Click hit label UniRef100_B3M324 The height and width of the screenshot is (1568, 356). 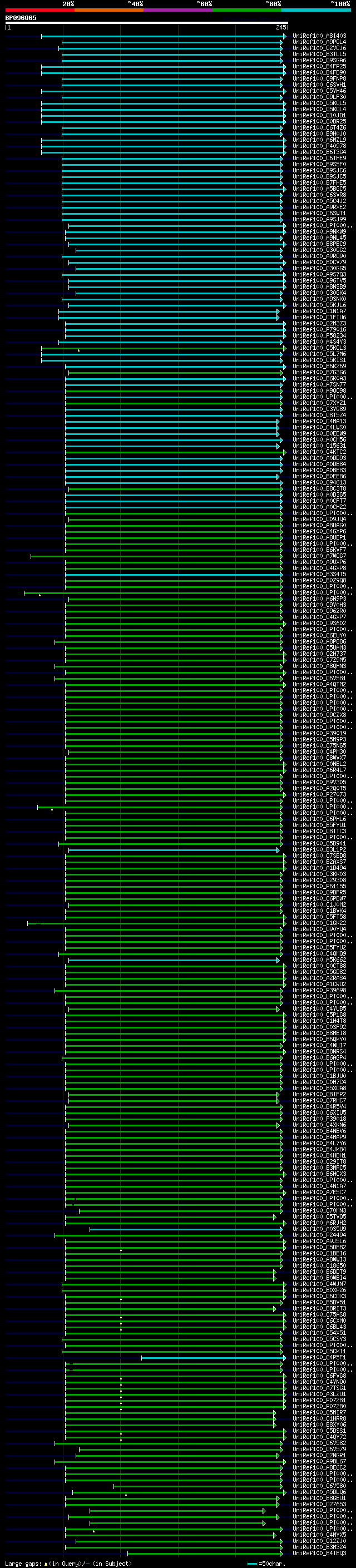319,1547
